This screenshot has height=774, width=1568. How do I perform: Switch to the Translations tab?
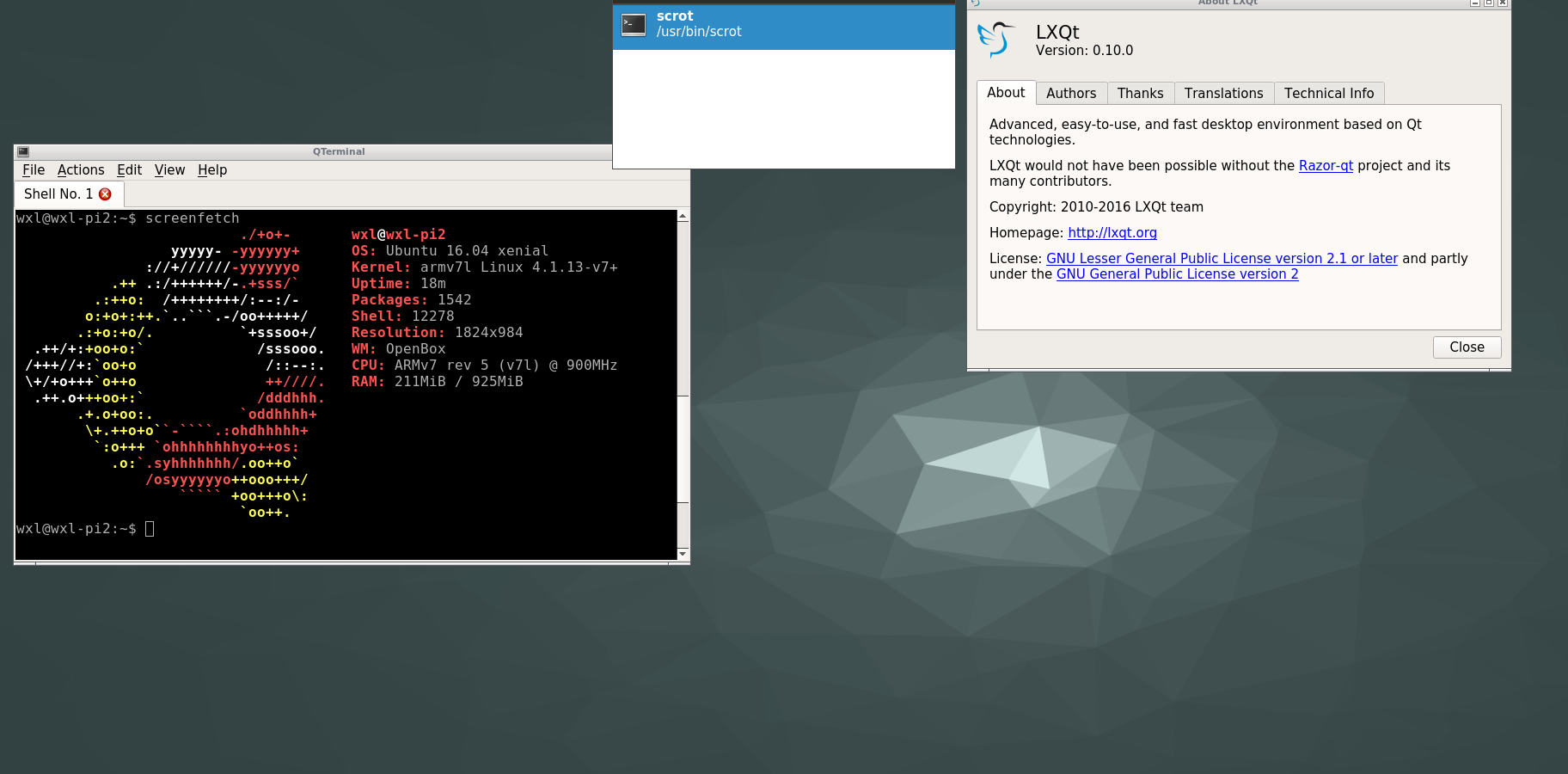(1223, 94)
